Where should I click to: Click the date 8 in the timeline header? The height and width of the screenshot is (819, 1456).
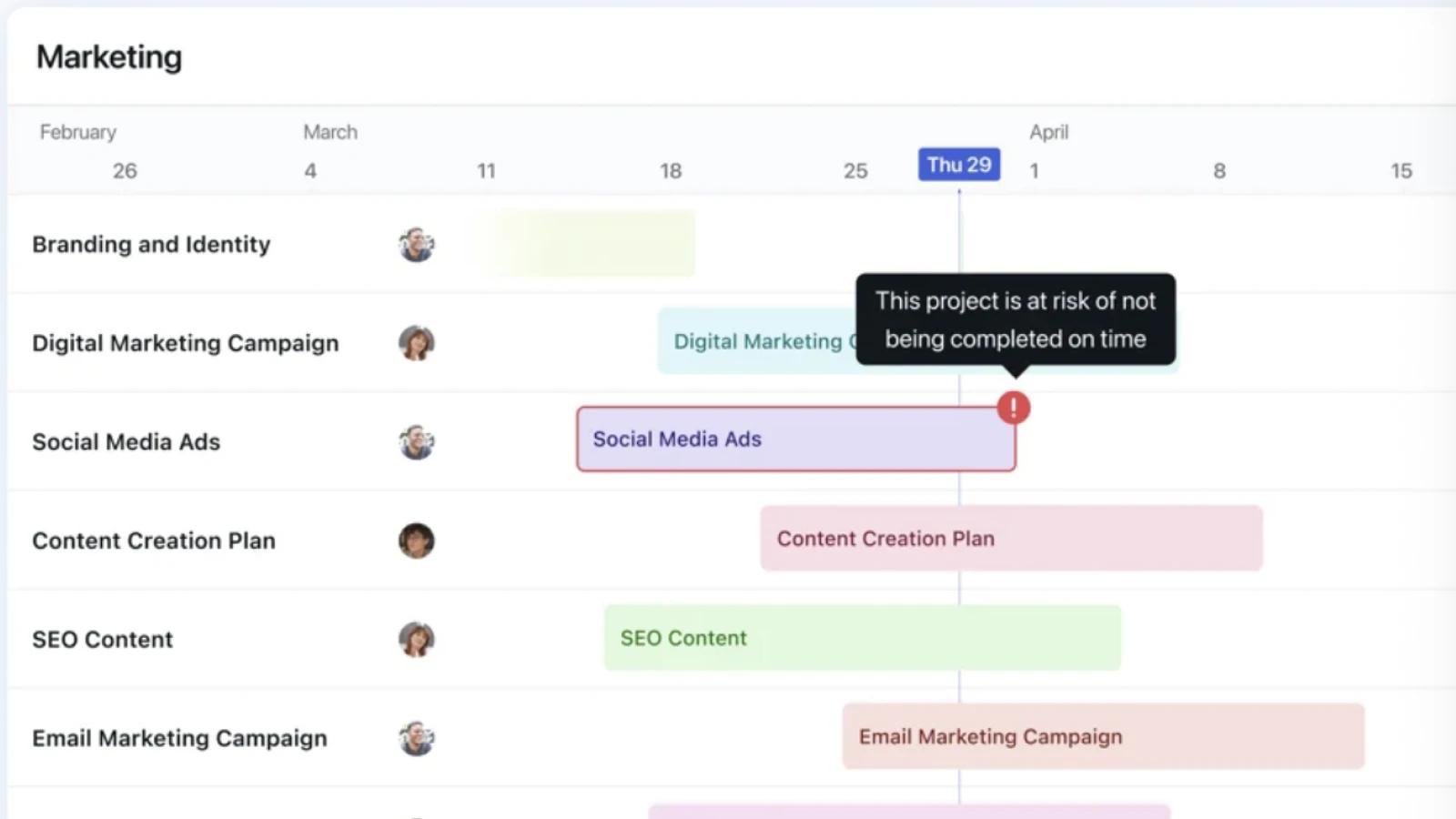click(x=1219, y=171)
